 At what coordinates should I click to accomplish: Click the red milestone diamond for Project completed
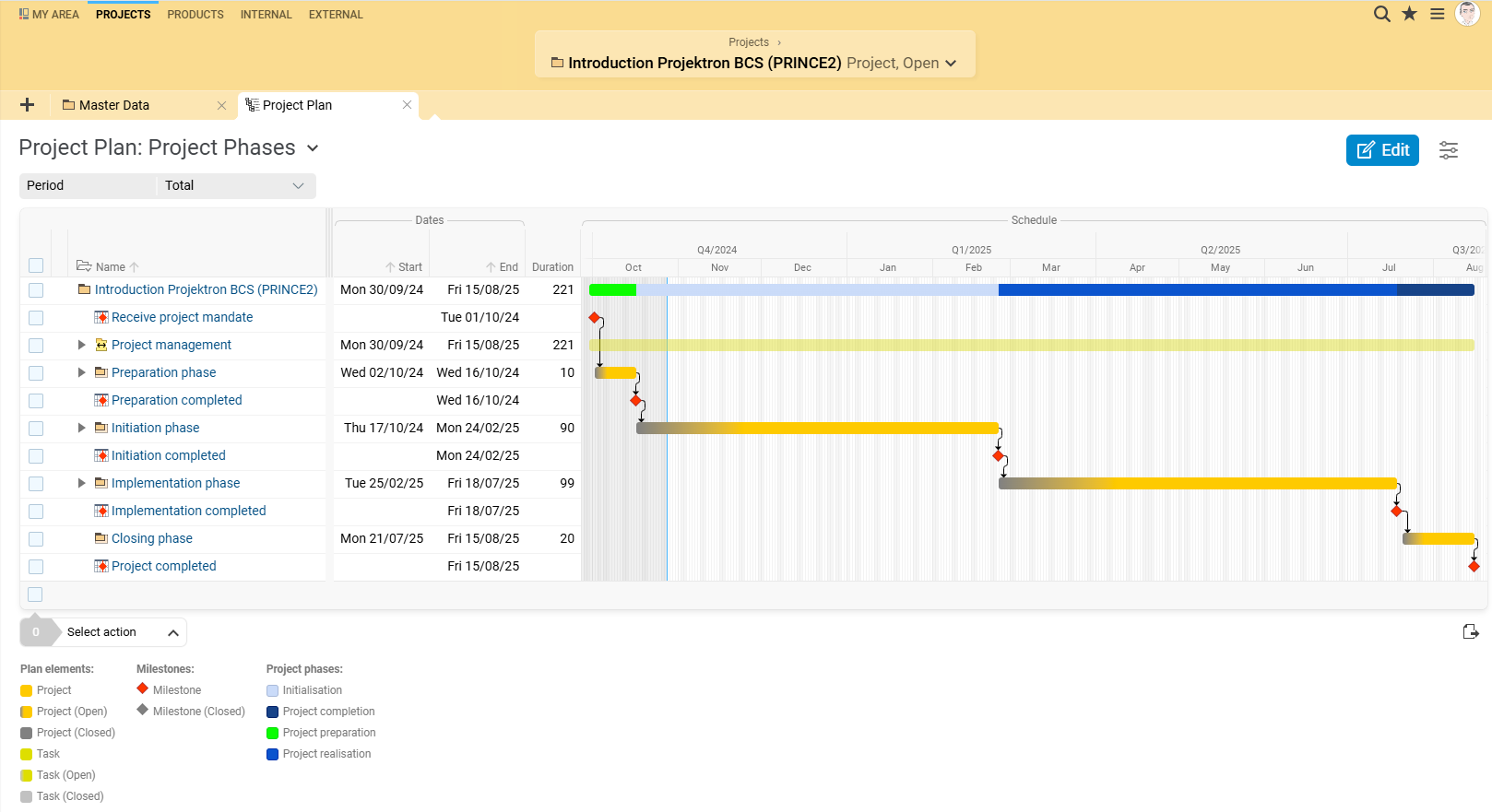tap(1474, 566)
